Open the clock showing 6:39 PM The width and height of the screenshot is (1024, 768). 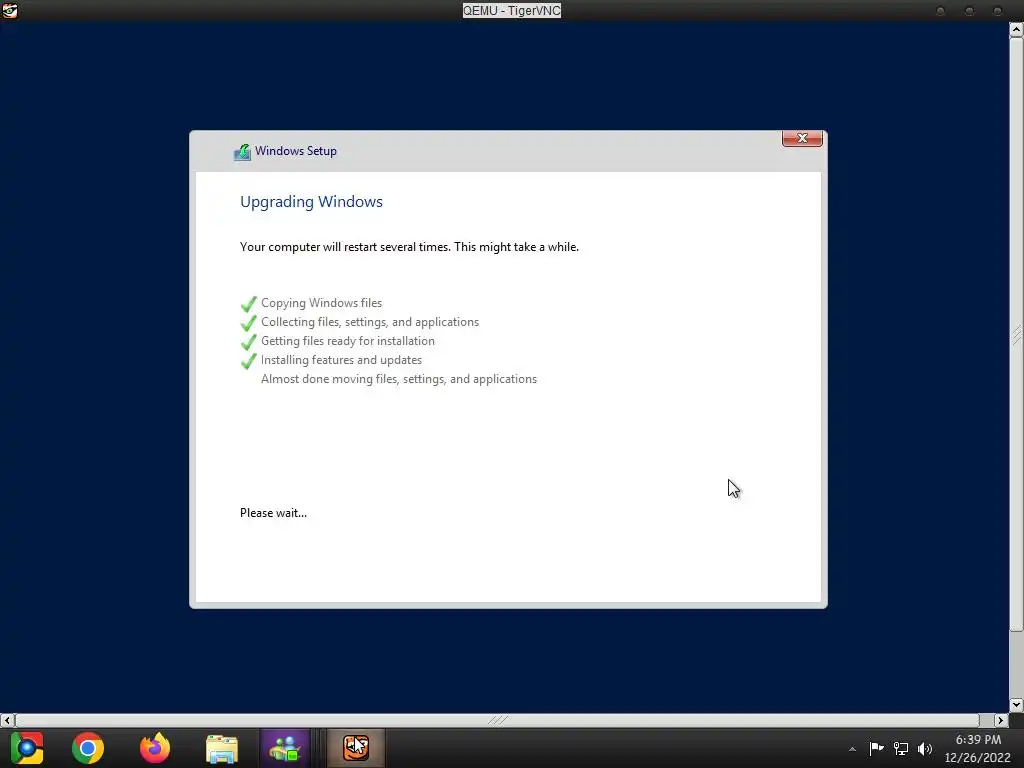coord(978,748)
